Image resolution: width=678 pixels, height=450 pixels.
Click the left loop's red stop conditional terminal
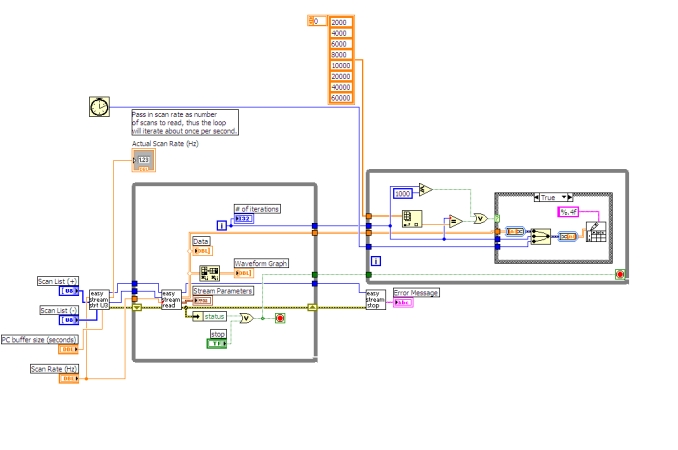(x=280, y=318)
